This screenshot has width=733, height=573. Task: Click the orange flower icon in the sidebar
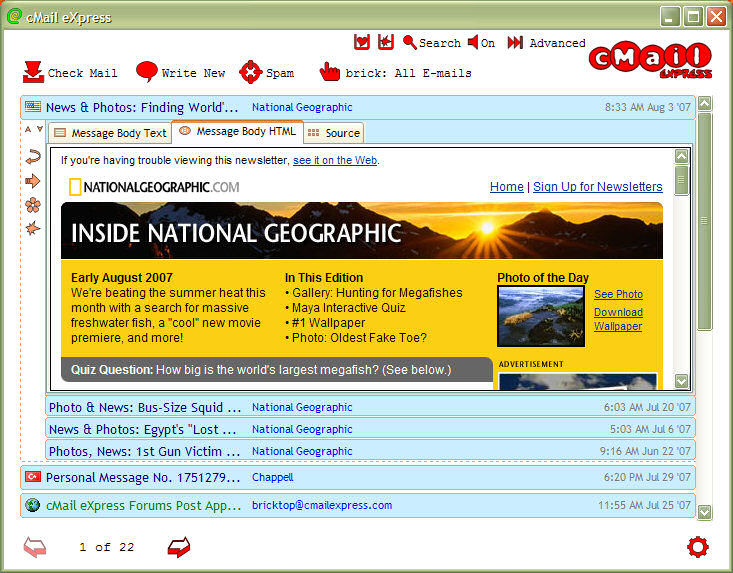click(33, 205)
